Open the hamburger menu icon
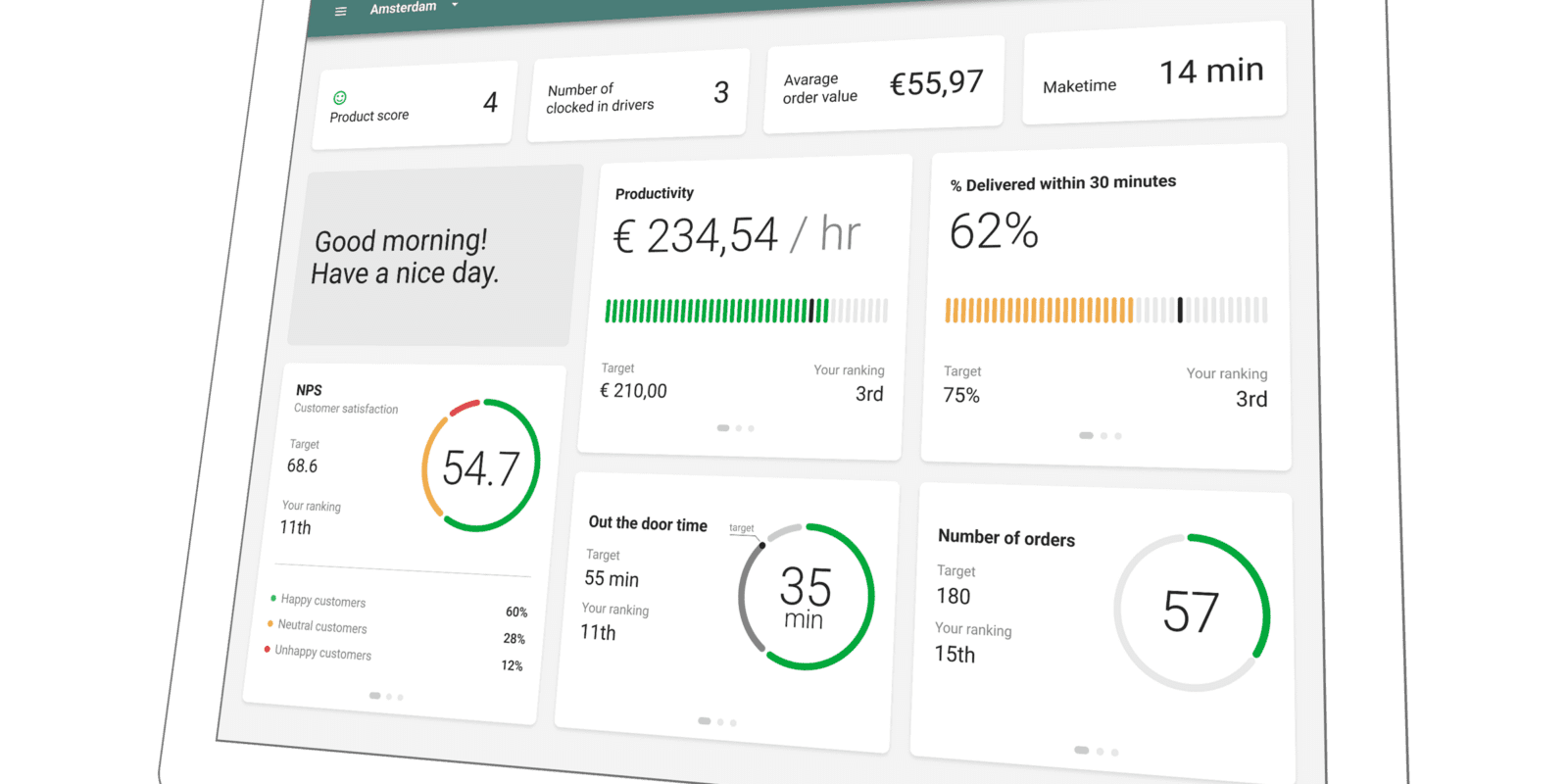1568x784 pixels. click(341, 12)
